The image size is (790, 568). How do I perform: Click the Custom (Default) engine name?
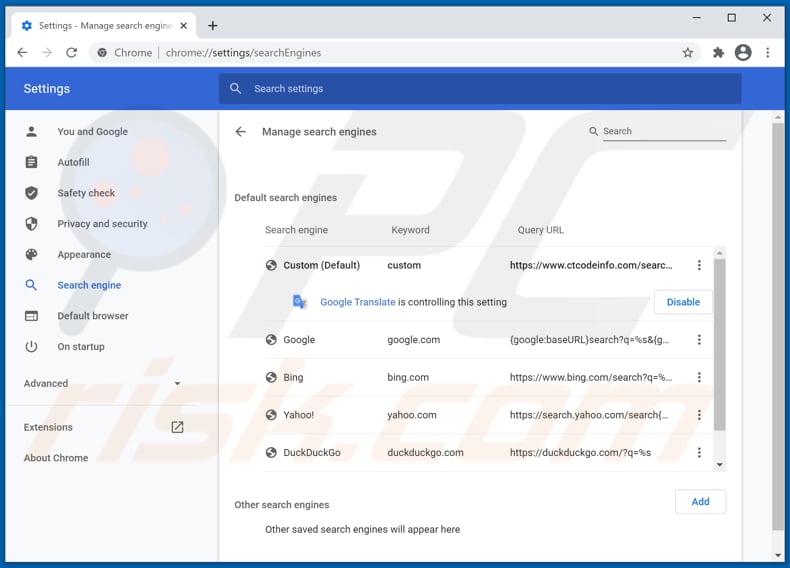[321, 265]
